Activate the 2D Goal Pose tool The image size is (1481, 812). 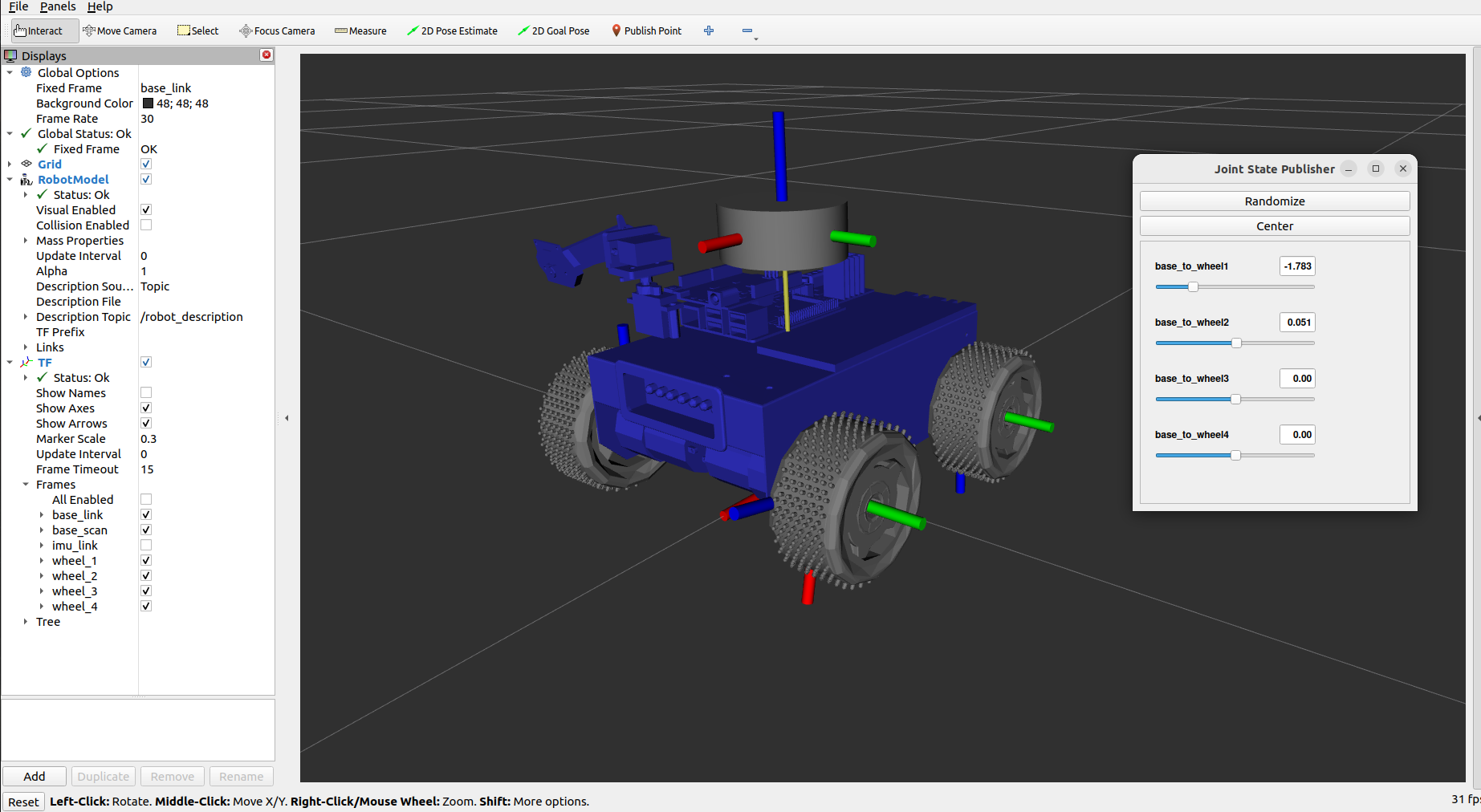554,30
